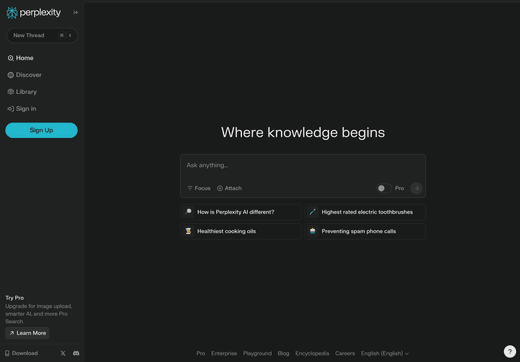Open the X (Twitter) social icon
Screen dimensions: 520x362
coord(63,353)
